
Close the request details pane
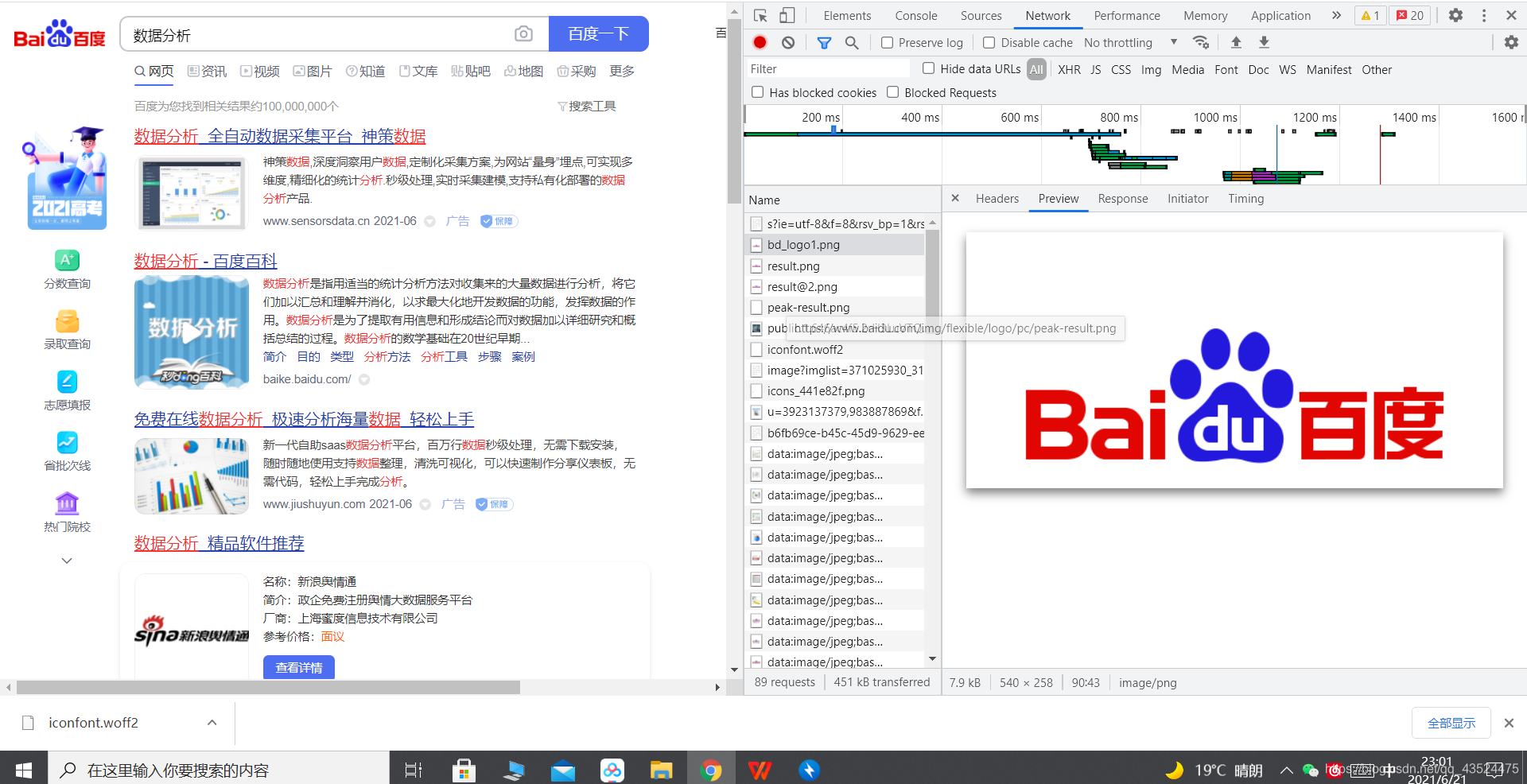(955, 199)
